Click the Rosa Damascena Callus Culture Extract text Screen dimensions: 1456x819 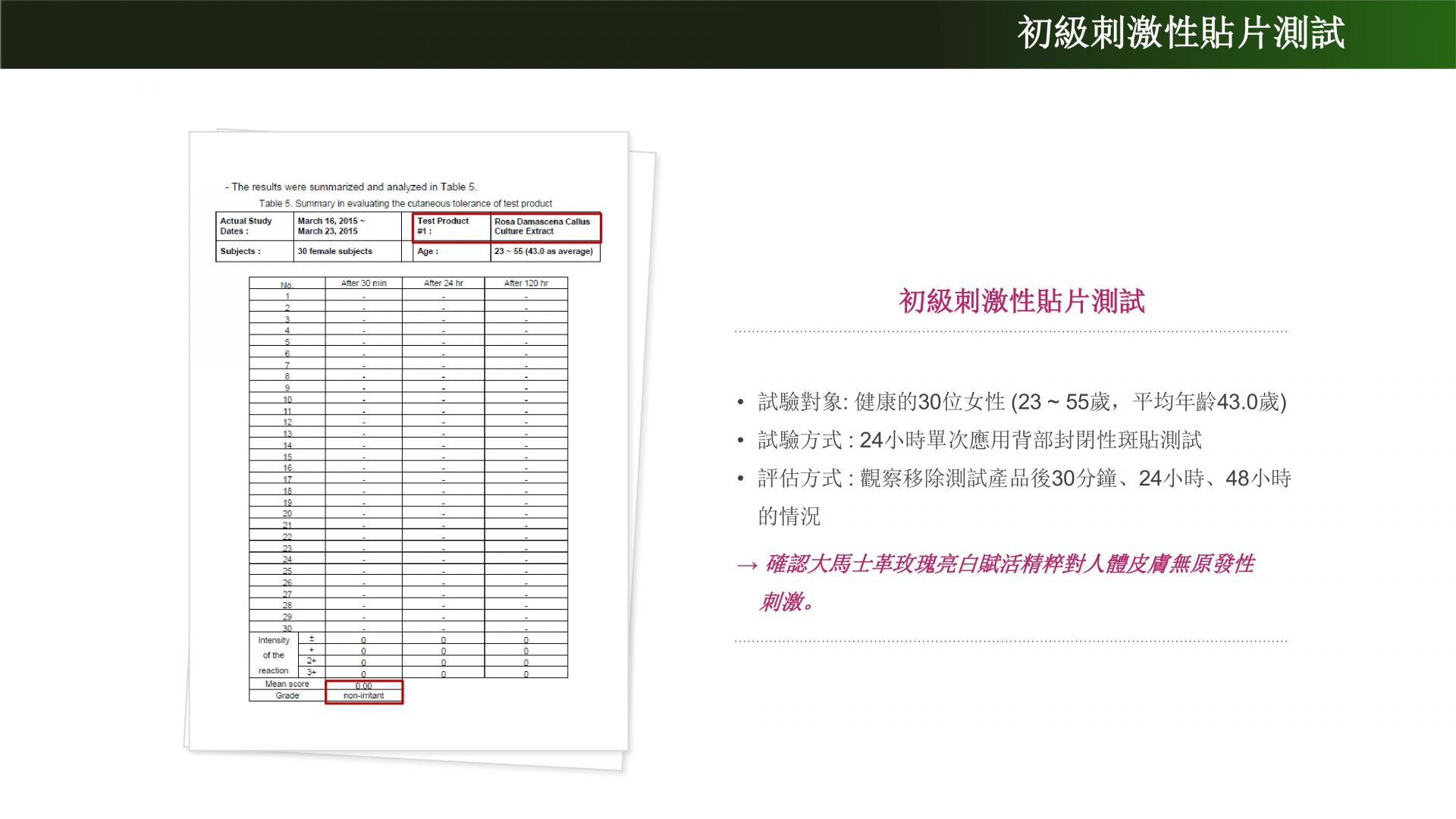click(542, 226)
